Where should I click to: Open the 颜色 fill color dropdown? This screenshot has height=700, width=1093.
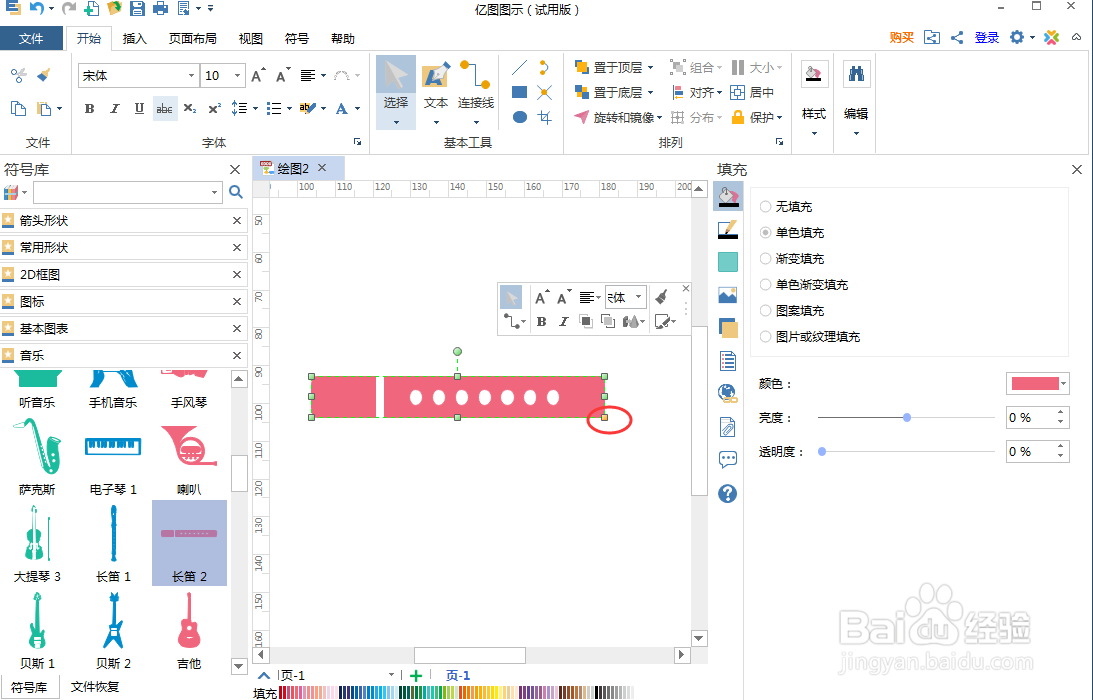point(1063,383)
